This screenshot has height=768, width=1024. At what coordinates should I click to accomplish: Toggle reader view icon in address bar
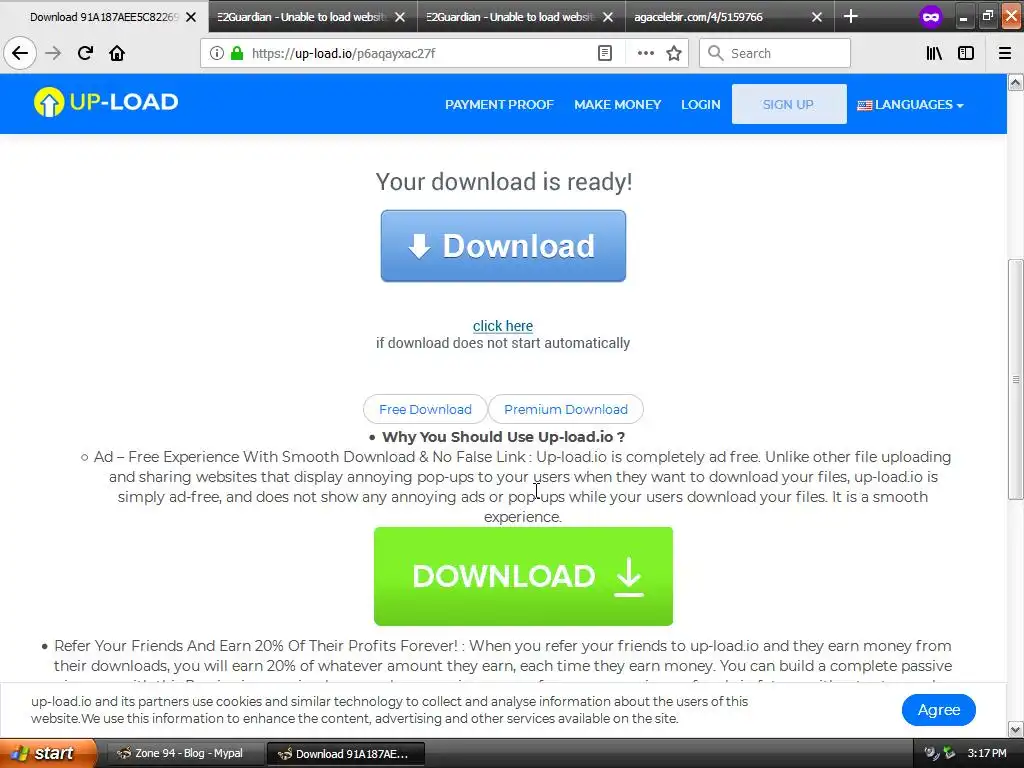click(605, 53)
